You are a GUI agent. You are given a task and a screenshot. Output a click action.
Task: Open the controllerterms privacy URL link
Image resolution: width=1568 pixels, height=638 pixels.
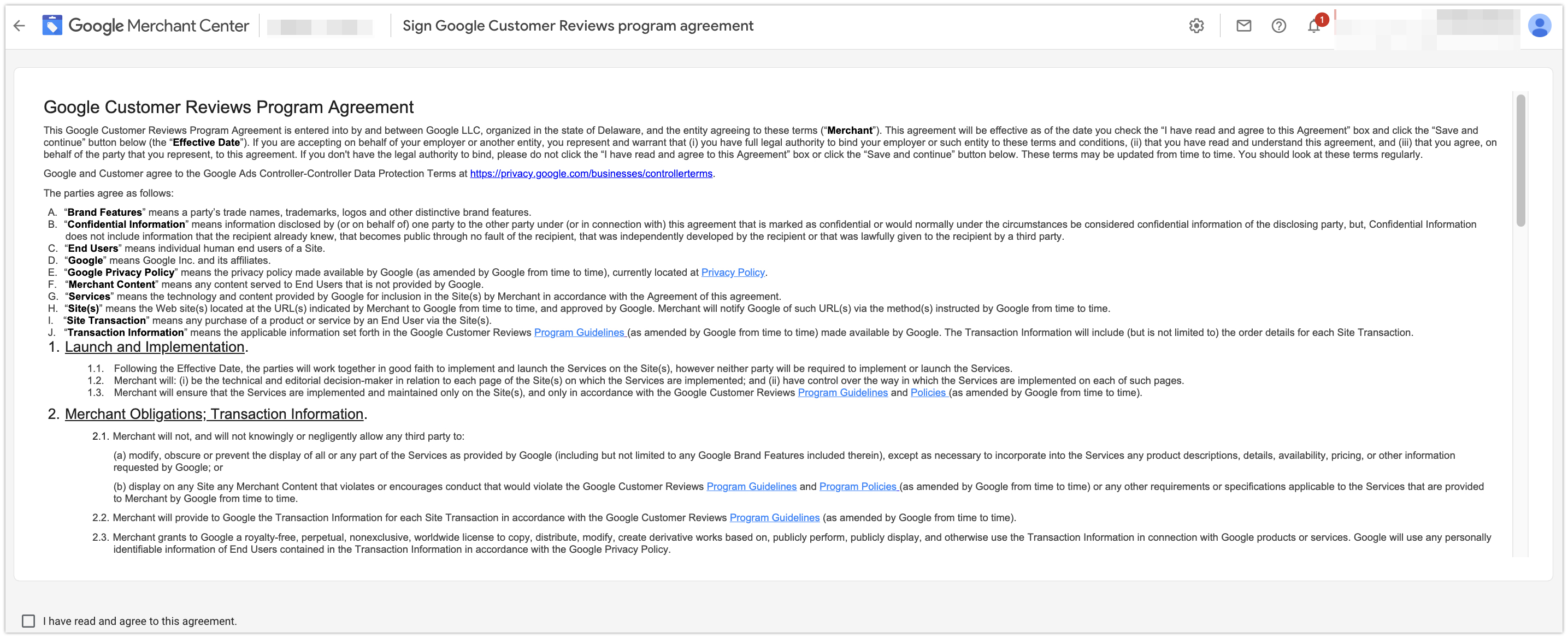(591, 174)
